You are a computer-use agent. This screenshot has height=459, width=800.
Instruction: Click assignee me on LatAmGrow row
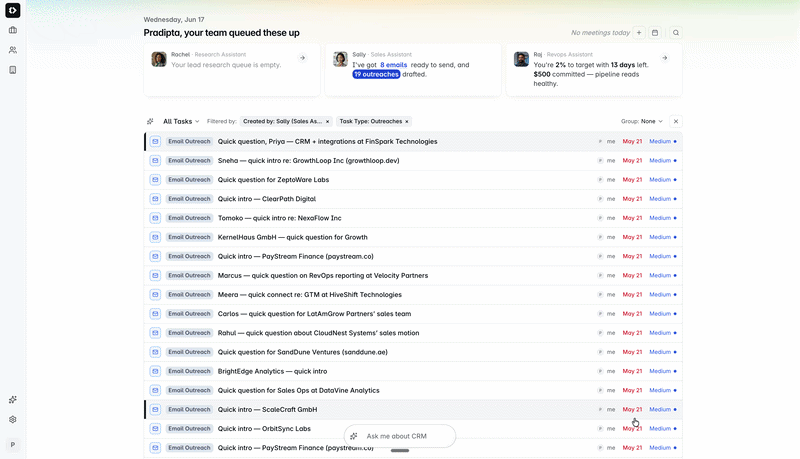[x=607, y=314]
